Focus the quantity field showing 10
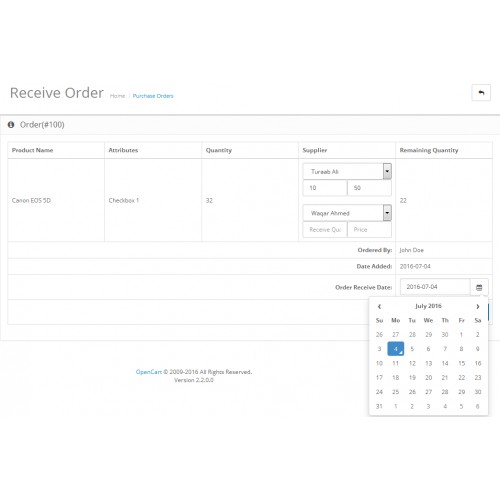This screenshot has height=500, width=500. 325,188
